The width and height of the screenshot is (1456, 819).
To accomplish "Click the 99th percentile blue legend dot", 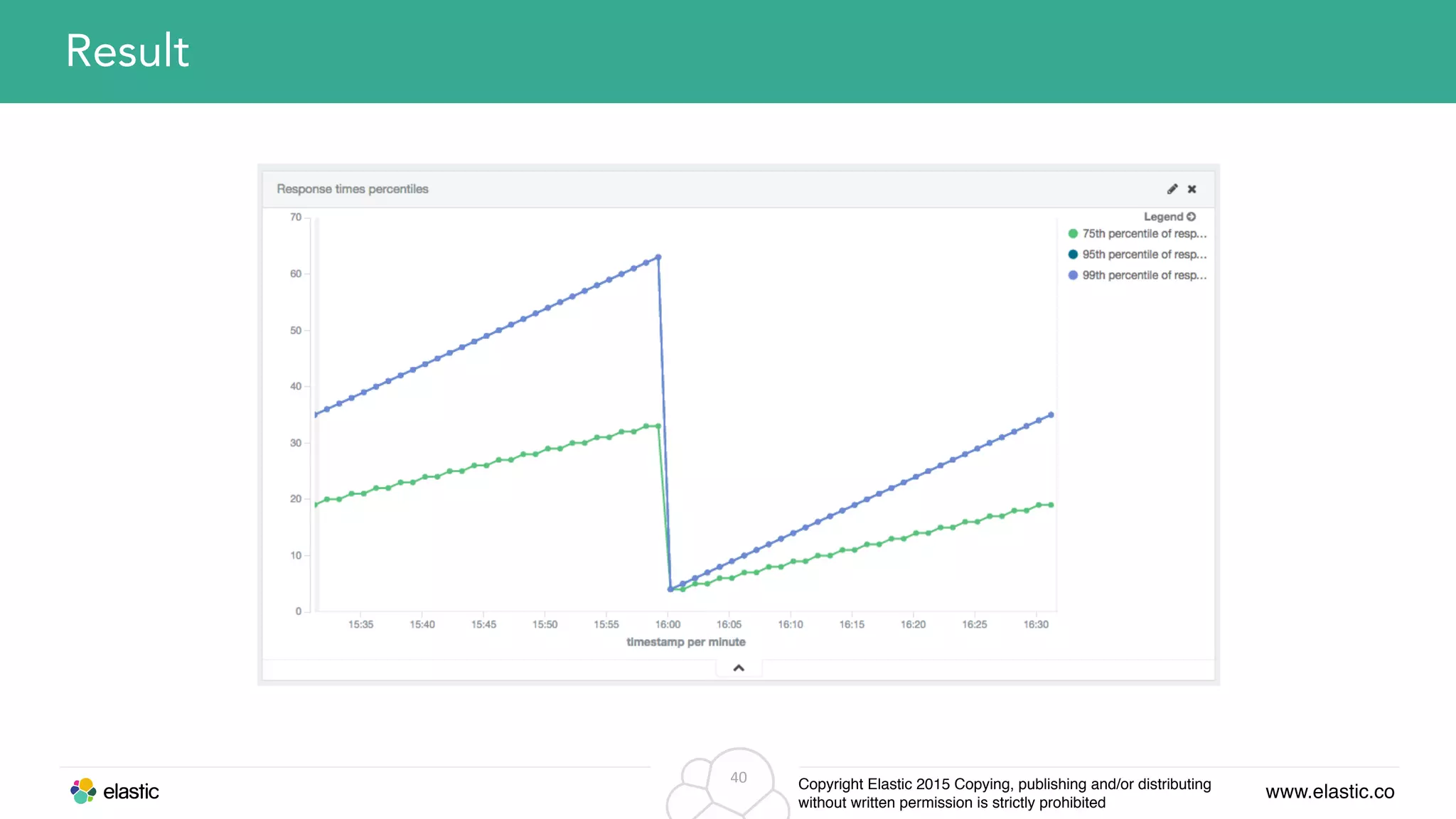I will point(1073,275).
